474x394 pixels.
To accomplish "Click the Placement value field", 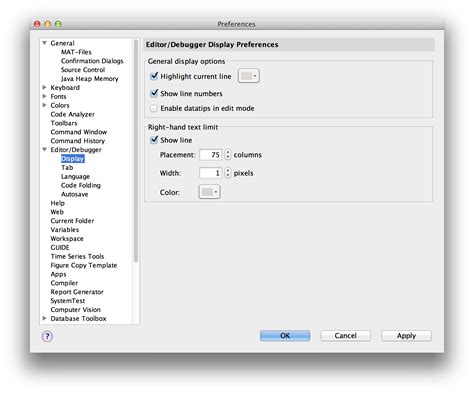I will (x=211, y=155).
